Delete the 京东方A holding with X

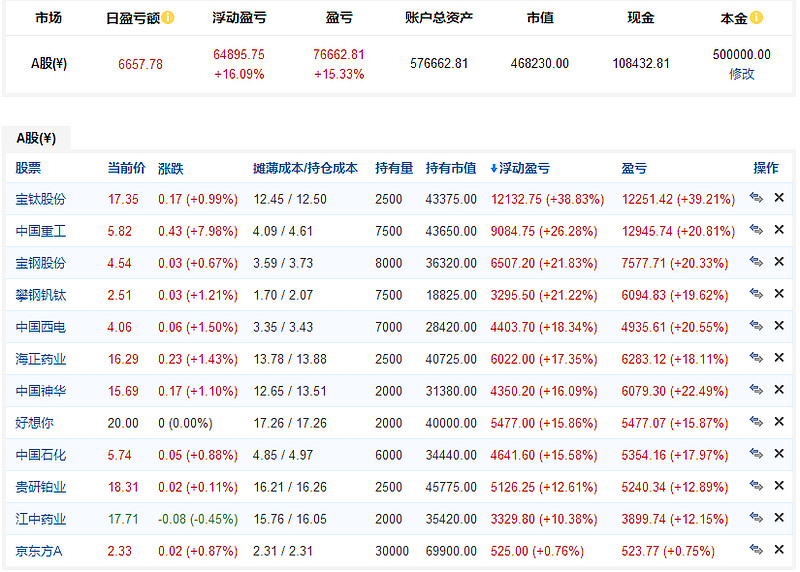tap(779, 550)
